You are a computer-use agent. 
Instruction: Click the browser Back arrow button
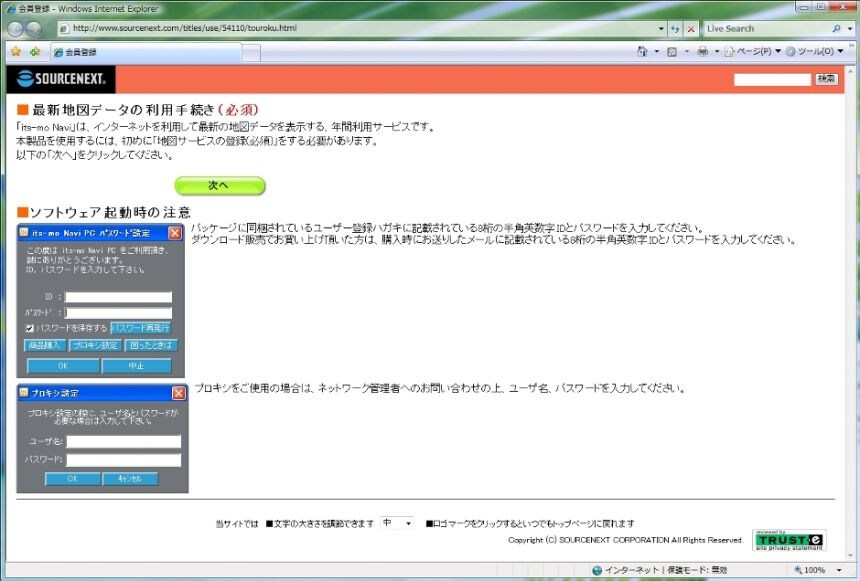pyautogui.click(x=15, y=29)
